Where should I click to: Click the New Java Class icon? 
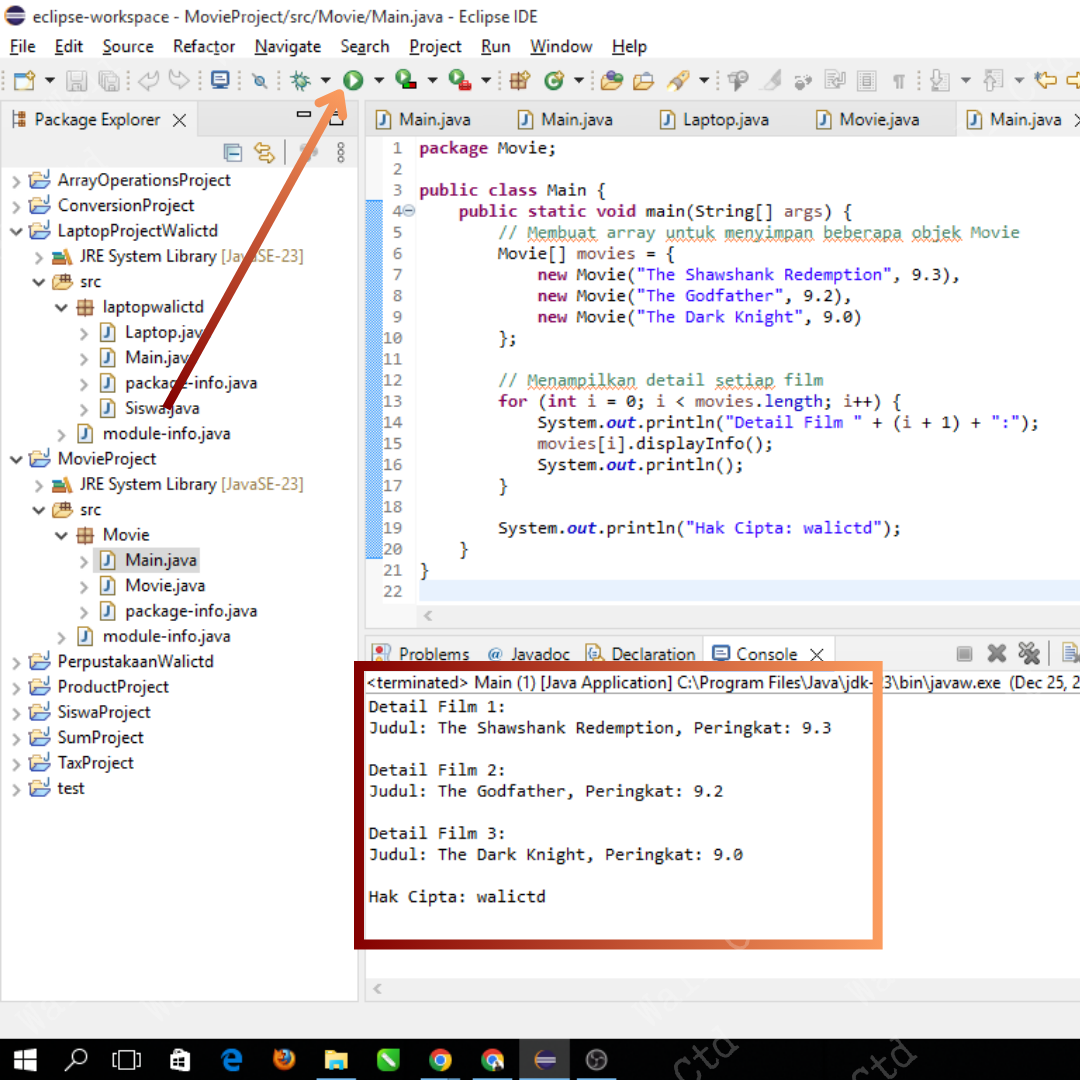click(x=554, y=80)
